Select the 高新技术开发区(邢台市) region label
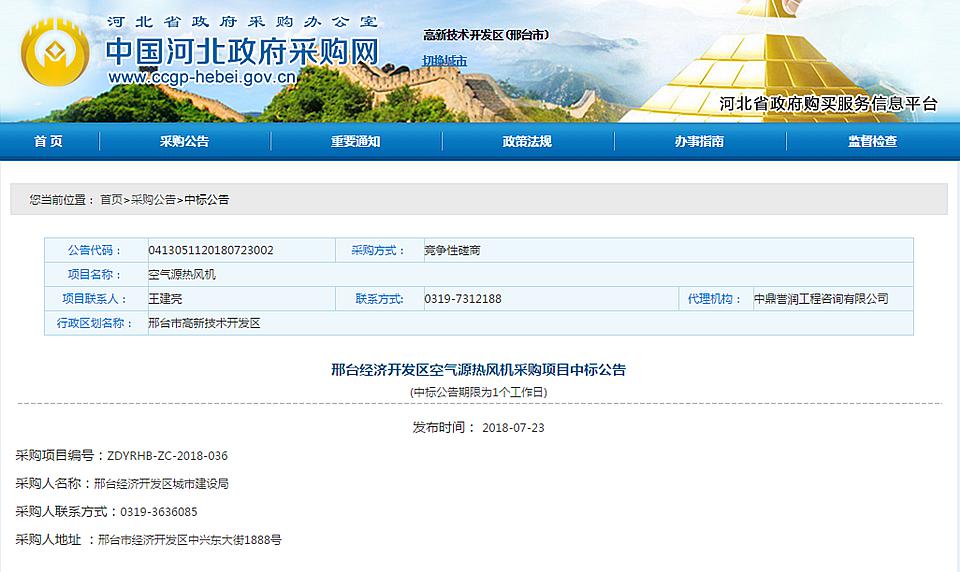This screenshot has height=572, width=960. 485,35
